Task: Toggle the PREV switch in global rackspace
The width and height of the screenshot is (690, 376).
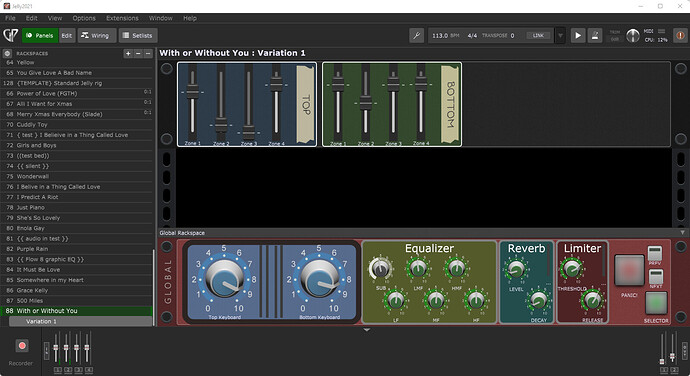Action: 655,254
